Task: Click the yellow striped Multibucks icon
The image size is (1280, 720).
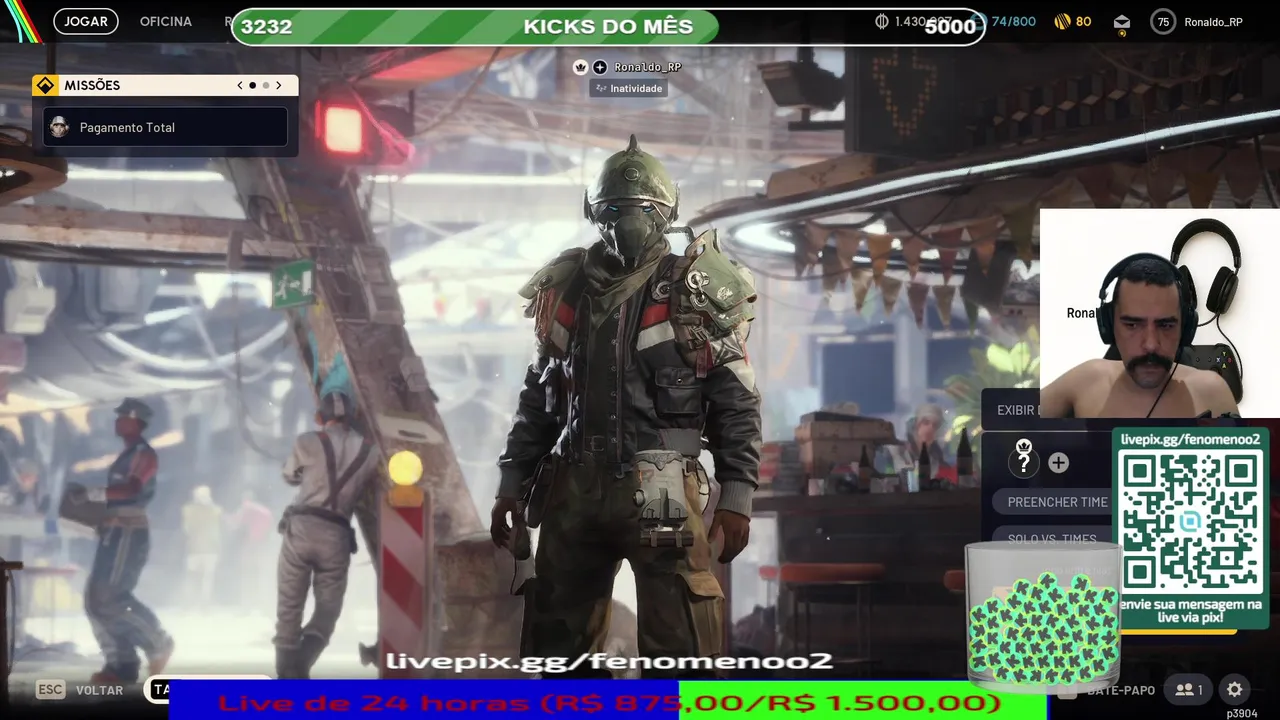Action: [1062, 21]
